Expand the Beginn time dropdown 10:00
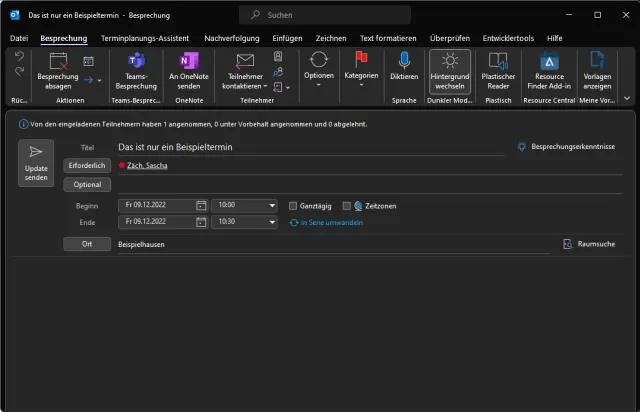Image resolution: width=640 pixels, height=412 pixels. click(272, 205)
